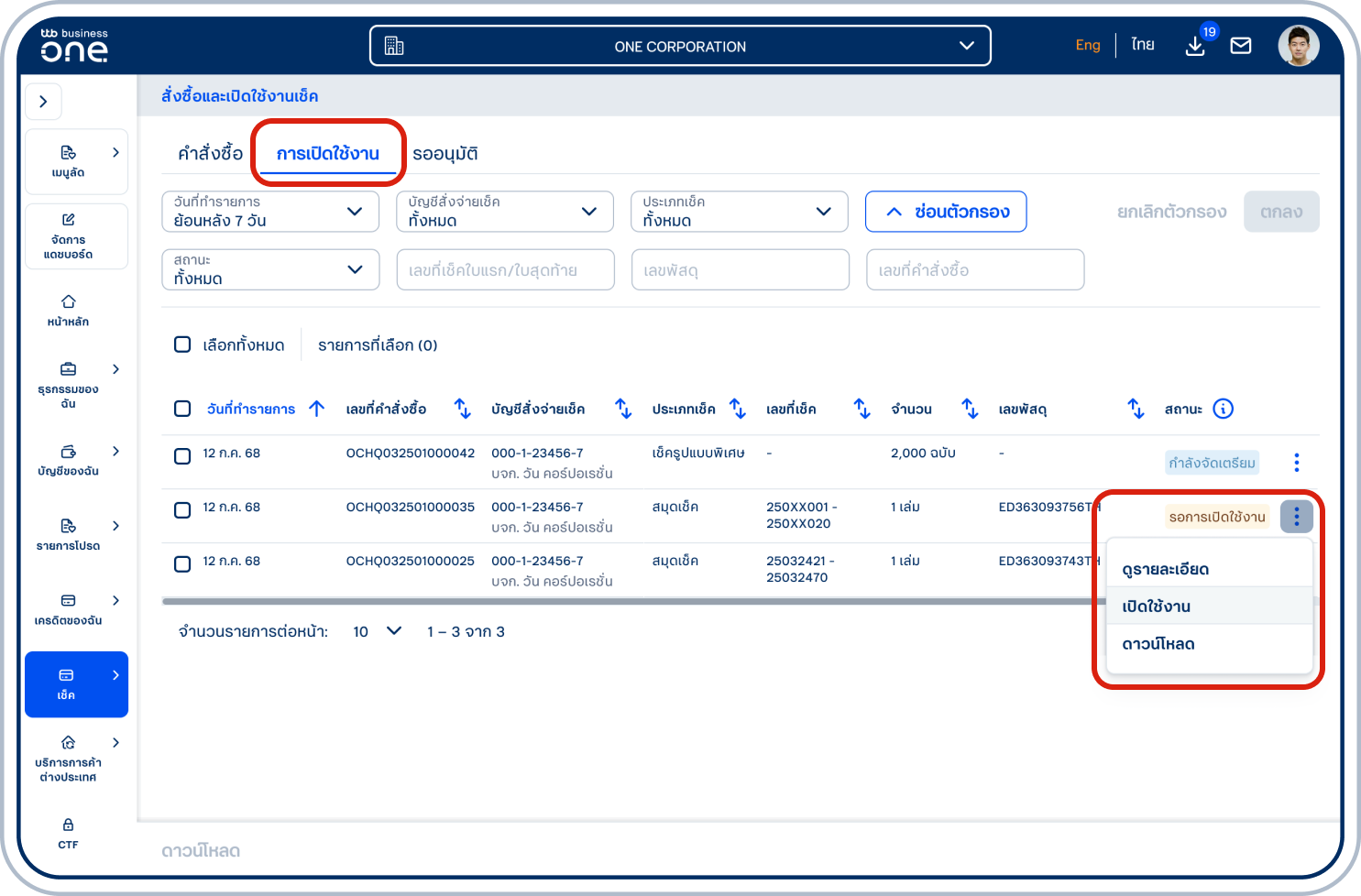Image resolution: width=1361 pixels, height=896 pixels.
Task: Switch to the รออนุมัติ tab
Action: [445, 154]
